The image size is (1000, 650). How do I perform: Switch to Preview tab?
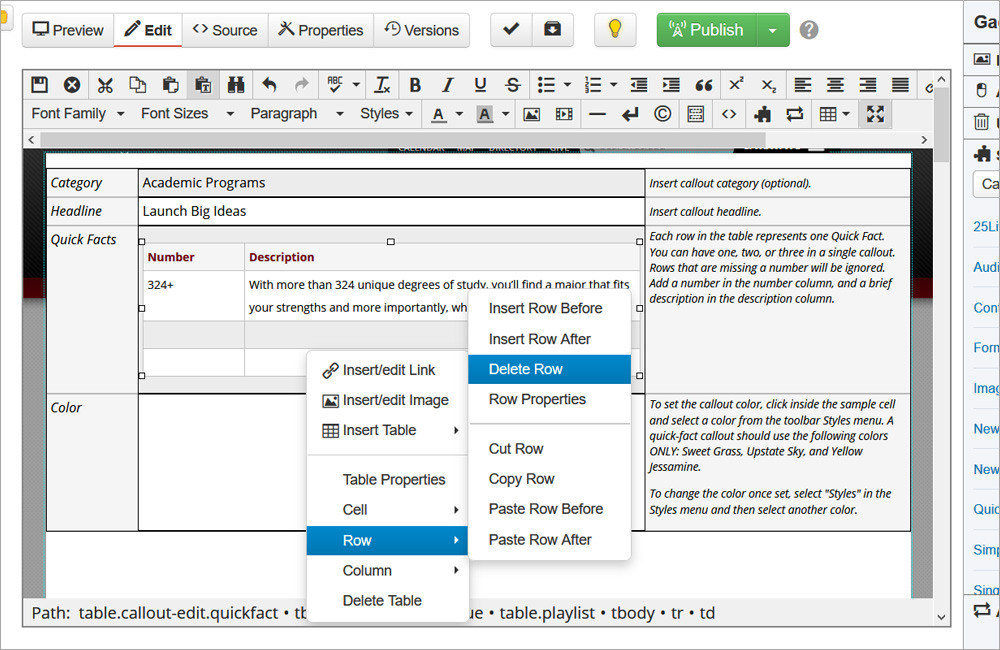pyautogui.click(x=68, y=30)
